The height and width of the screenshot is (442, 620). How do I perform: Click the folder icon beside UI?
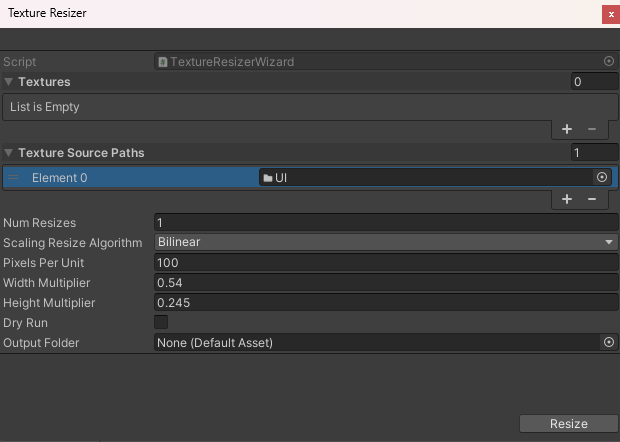click(268, 178)
